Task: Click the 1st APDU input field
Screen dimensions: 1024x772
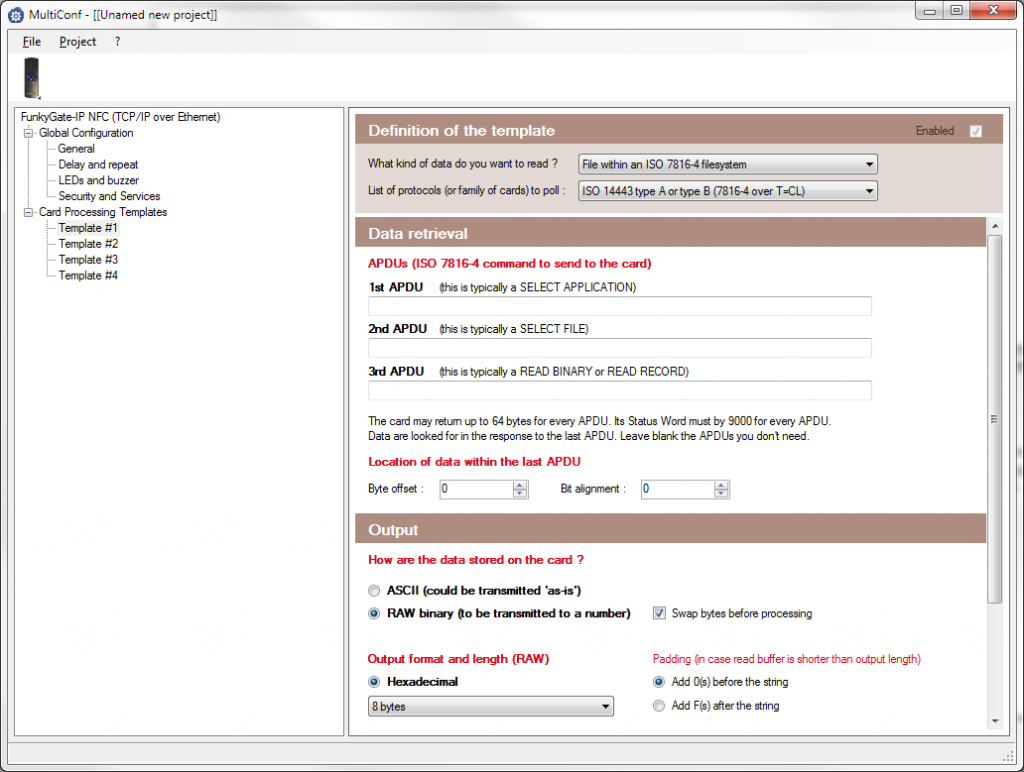Action: pos(619,306)
